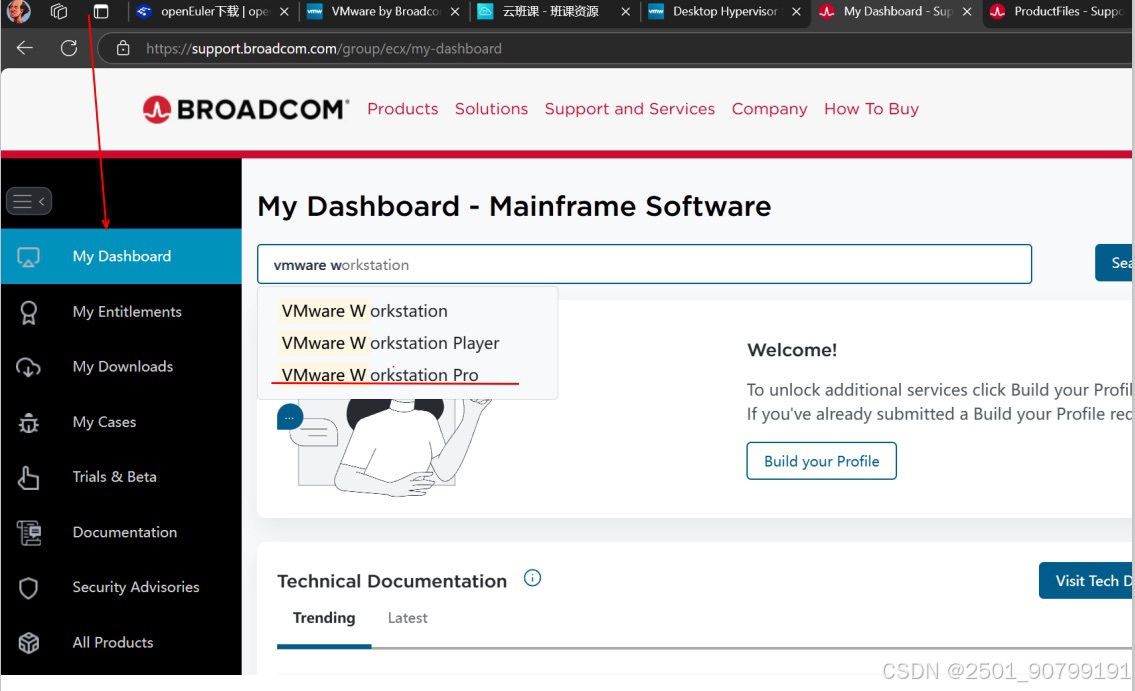Click the My Downloads cloud icon
Screen dimensions: 1135x691
tap(28, 368)
